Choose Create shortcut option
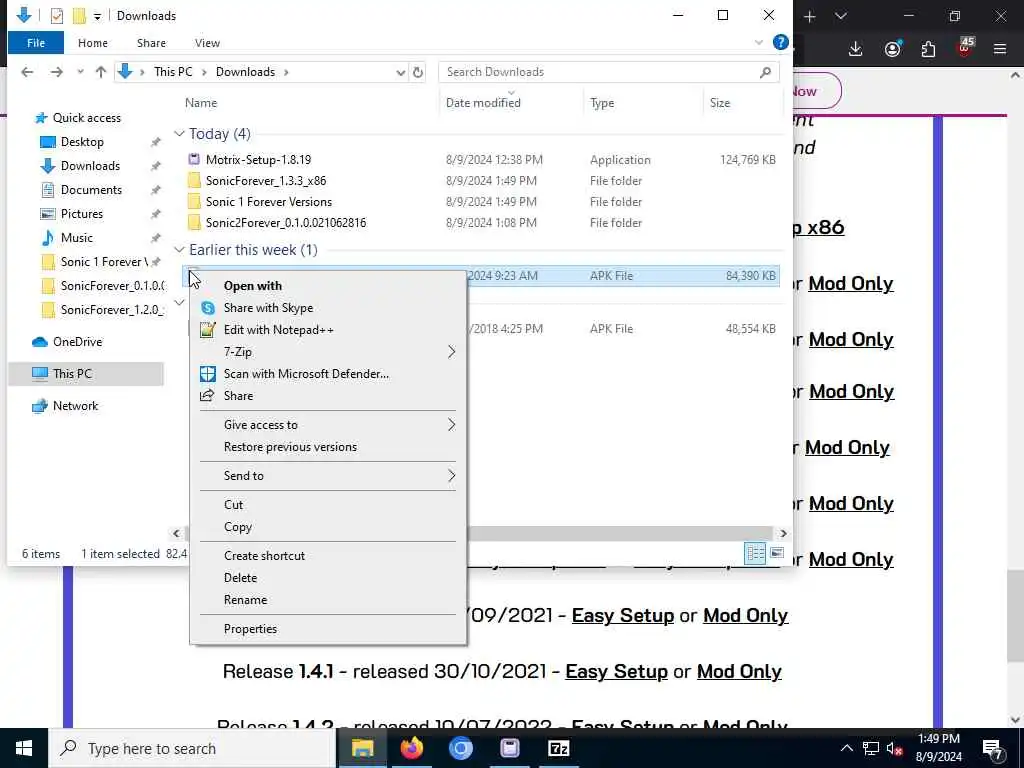This screenshot has height=768, width=1024. coord(264,556)
